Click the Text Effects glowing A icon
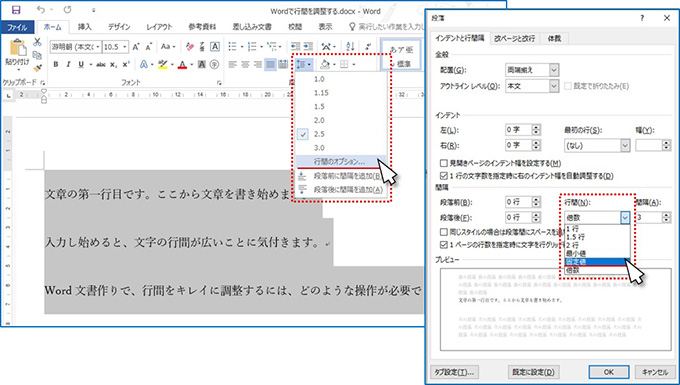The width and height of the screenshot is (680, 385). (x=144, y=65)
